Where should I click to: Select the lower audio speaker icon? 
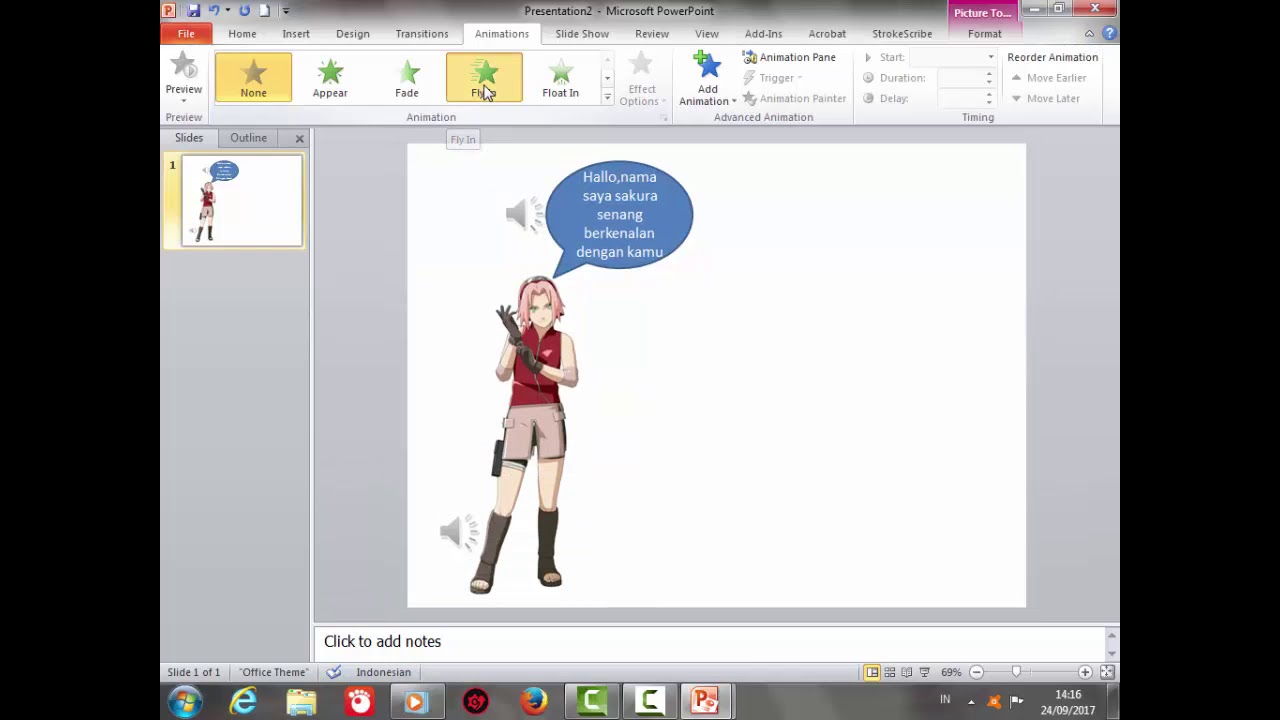click(458, 532)
